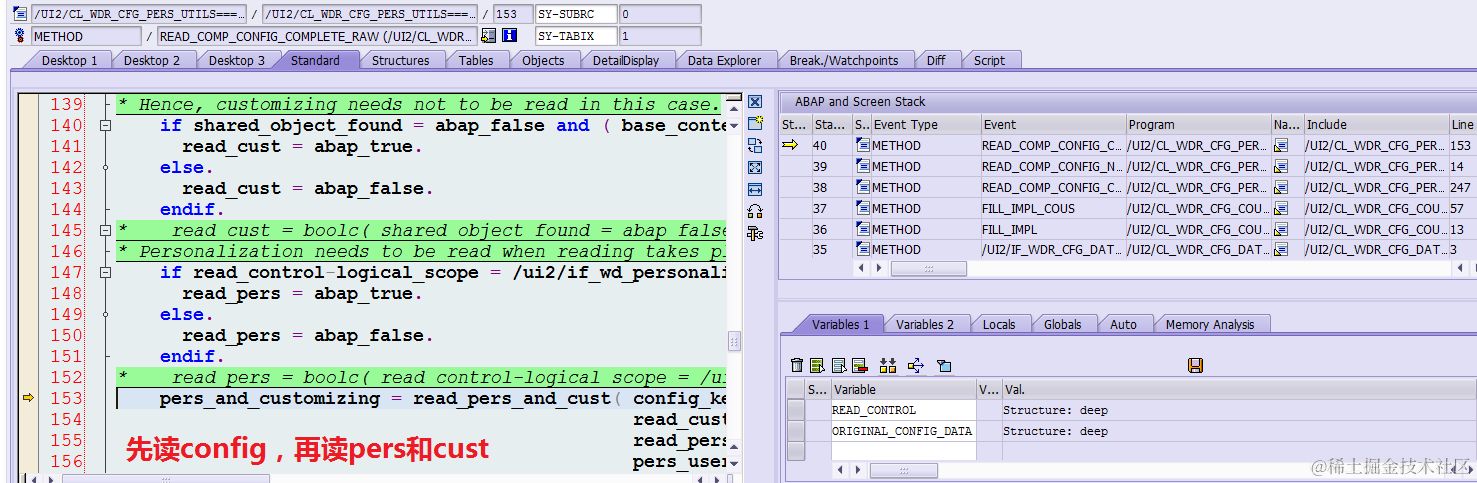
Task: Open the DetailDisplay tab
Action: 626,60
